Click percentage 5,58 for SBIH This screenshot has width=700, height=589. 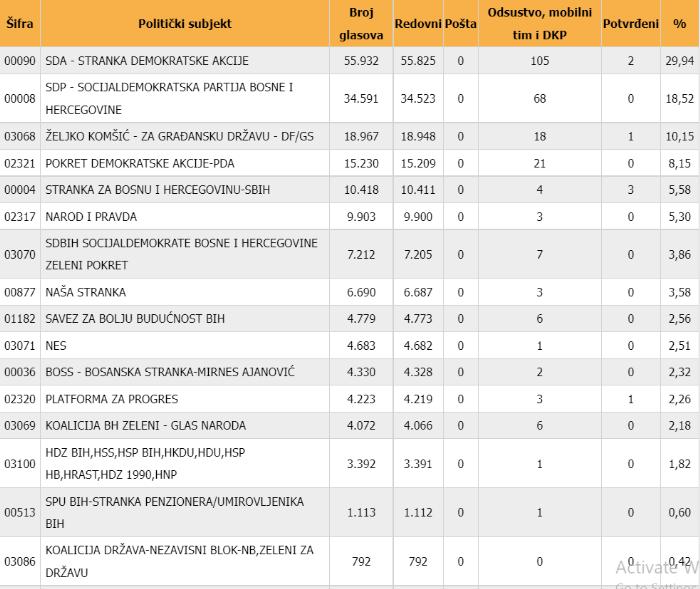(679, 190)
